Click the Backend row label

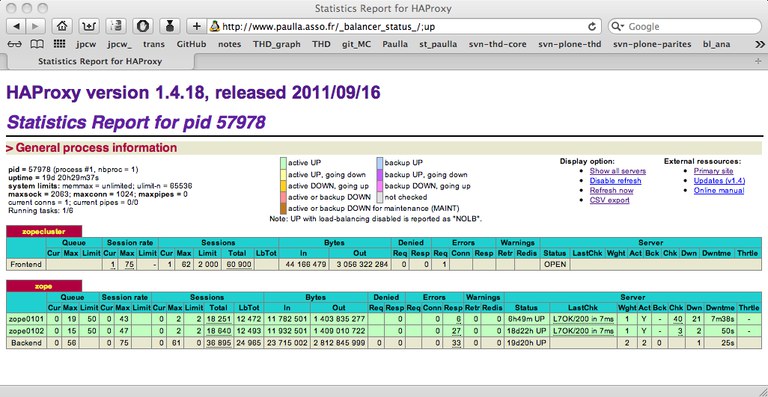(x=26, y=343)
